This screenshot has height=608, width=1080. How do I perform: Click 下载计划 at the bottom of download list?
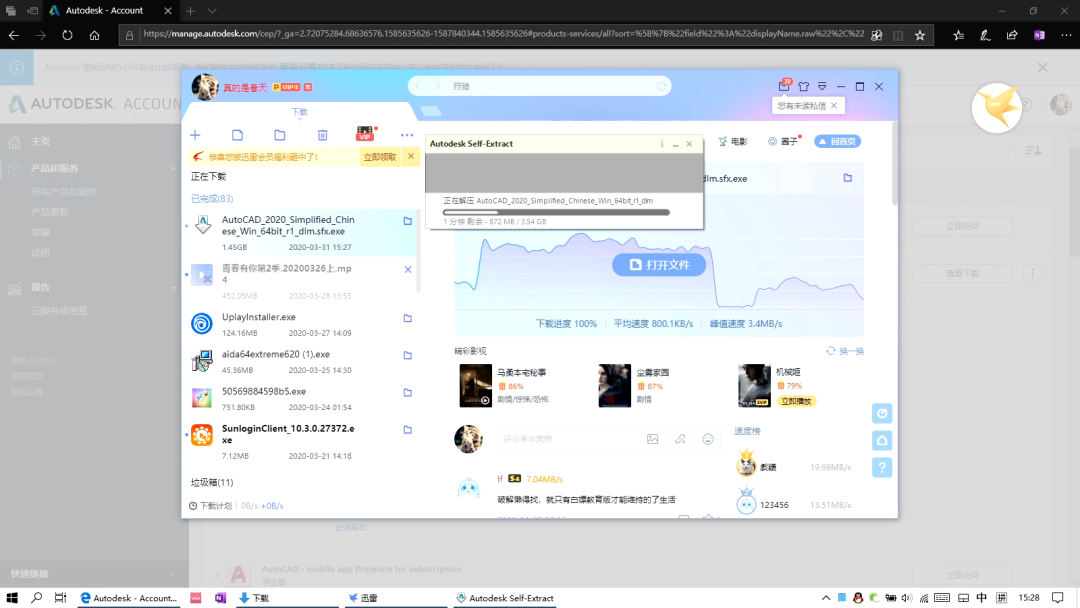click(x=211, y=505)
